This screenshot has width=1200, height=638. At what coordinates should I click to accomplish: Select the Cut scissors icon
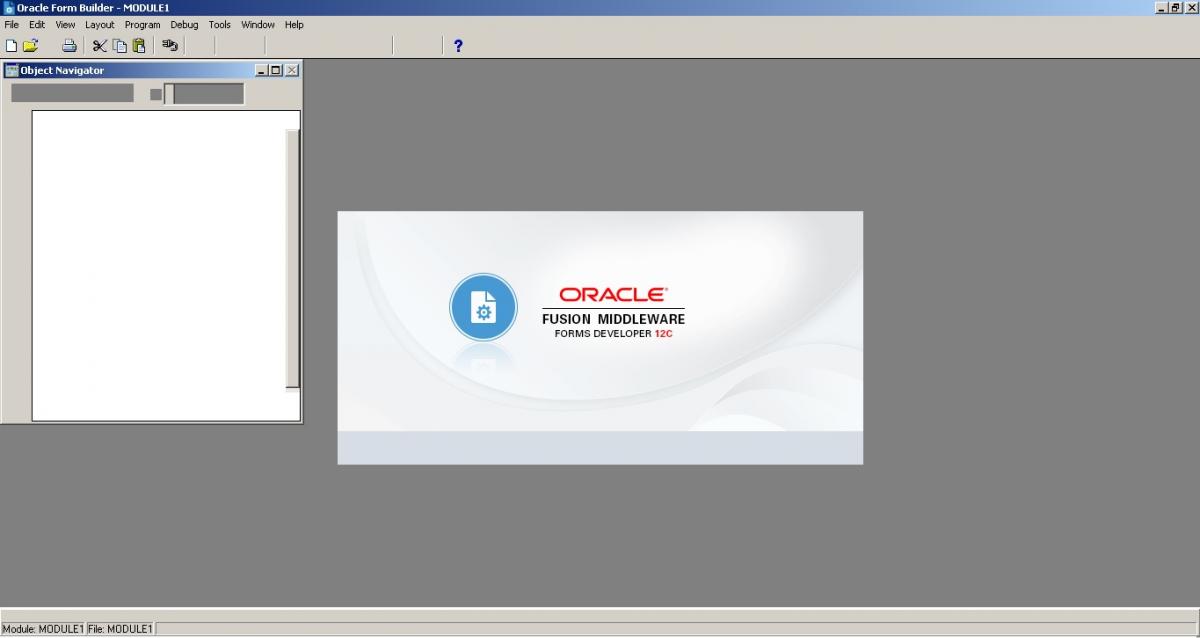(x=99, y=45)
